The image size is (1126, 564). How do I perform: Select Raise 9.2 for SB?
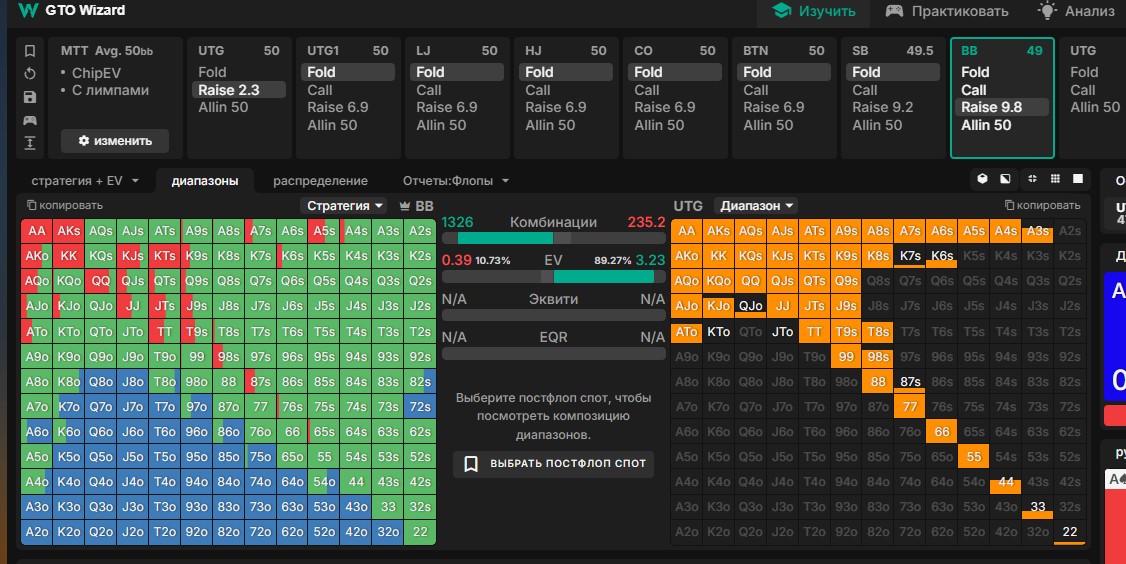click(x=883, y=107)
